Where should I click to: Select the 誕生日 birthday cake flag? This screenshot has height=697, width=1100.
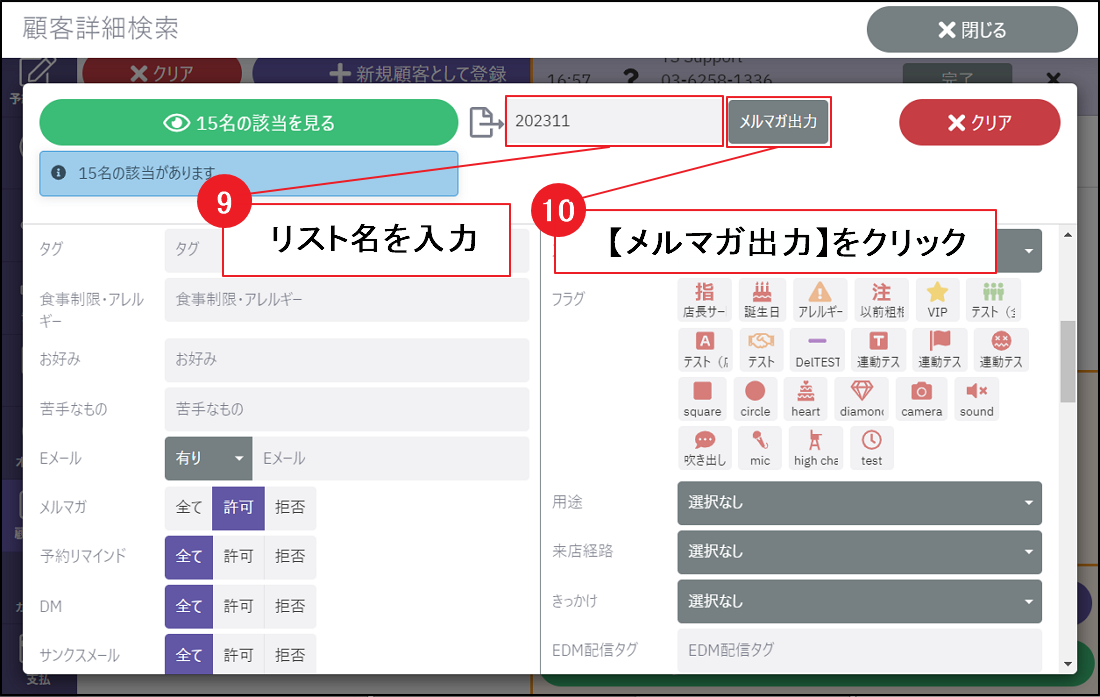tap(763, 299)
